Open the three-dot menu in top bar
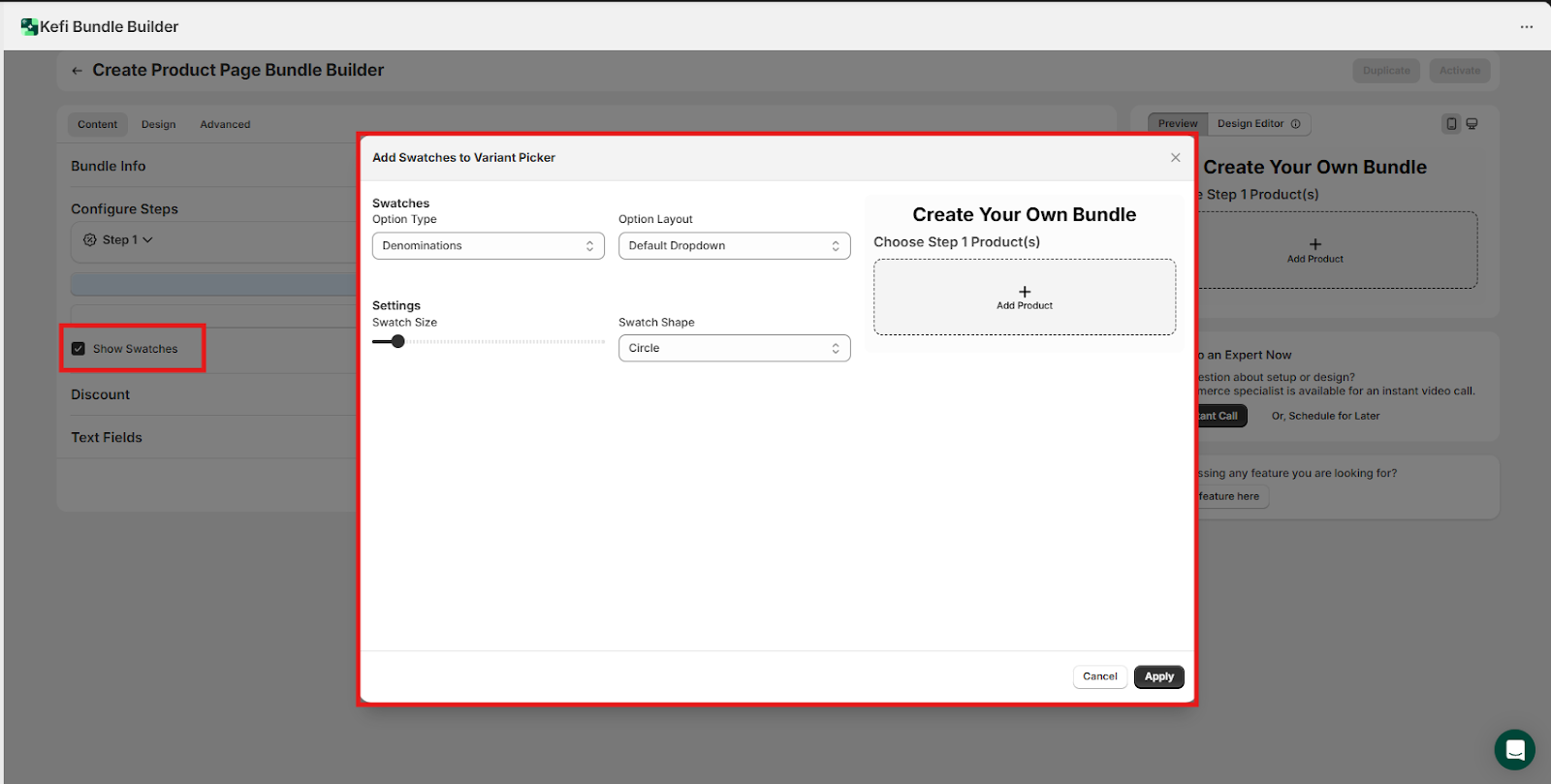This screenshot has height=784, width=1551. tap(1527, 27)
